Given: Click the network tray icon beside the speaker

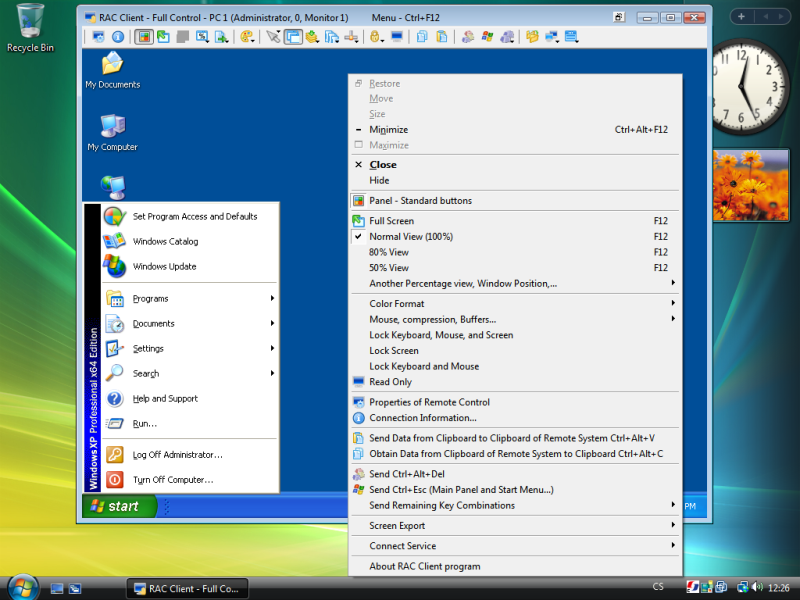Looking at the screenshot, I should (742, 587).
